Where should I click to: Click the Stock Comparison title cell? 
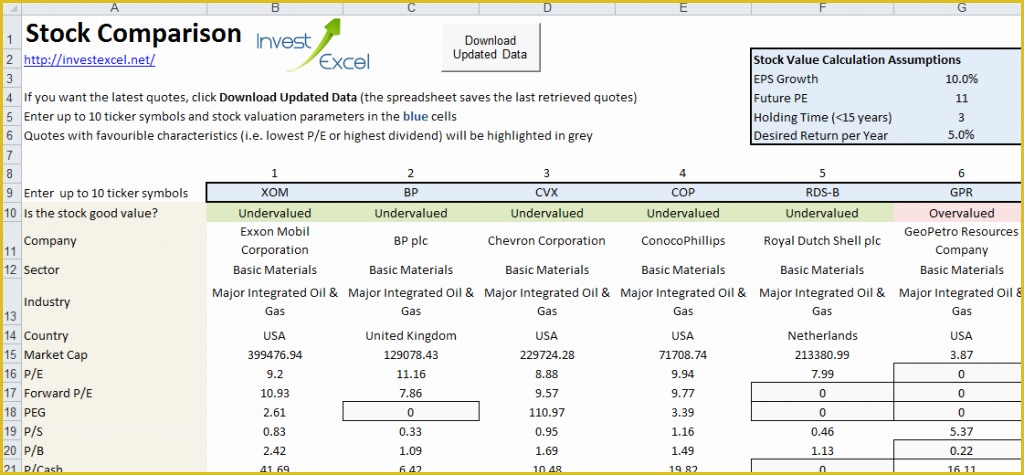(133, 33)
